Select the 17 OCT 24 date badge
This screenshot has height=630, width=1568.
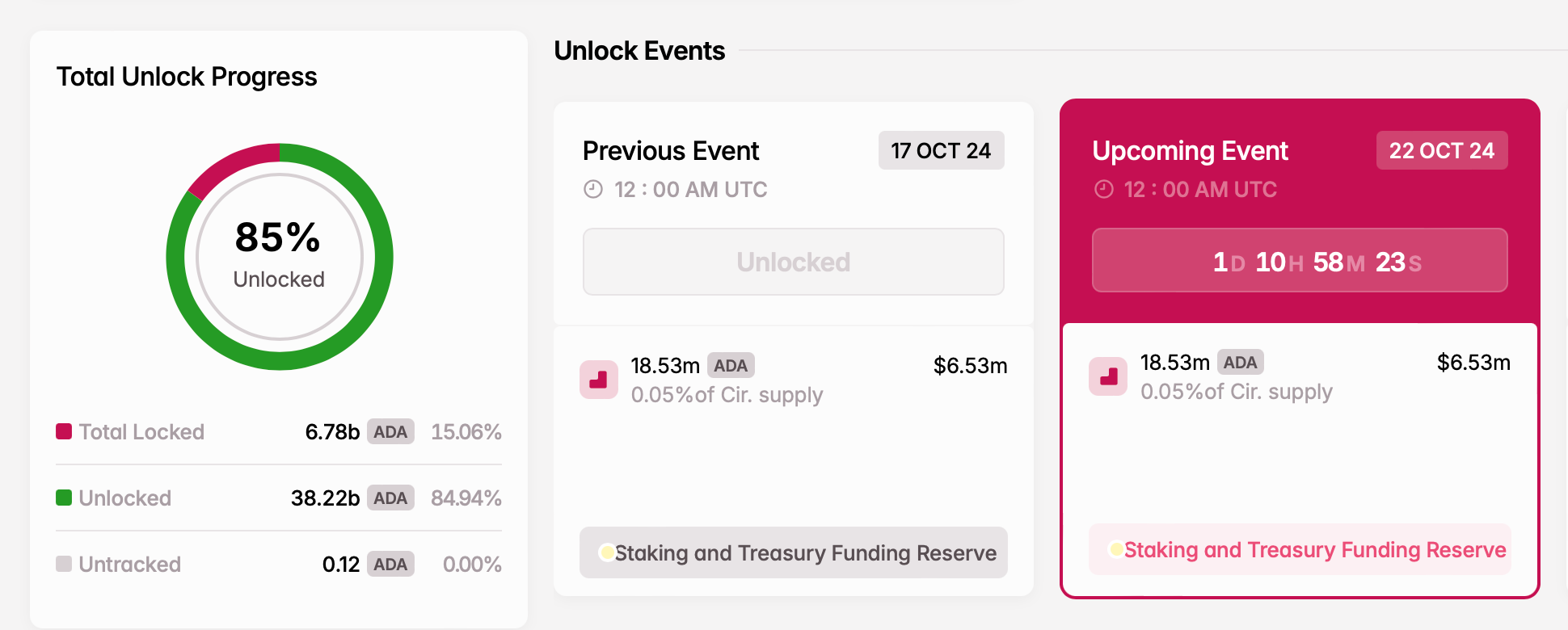click(x=942, y=150)
